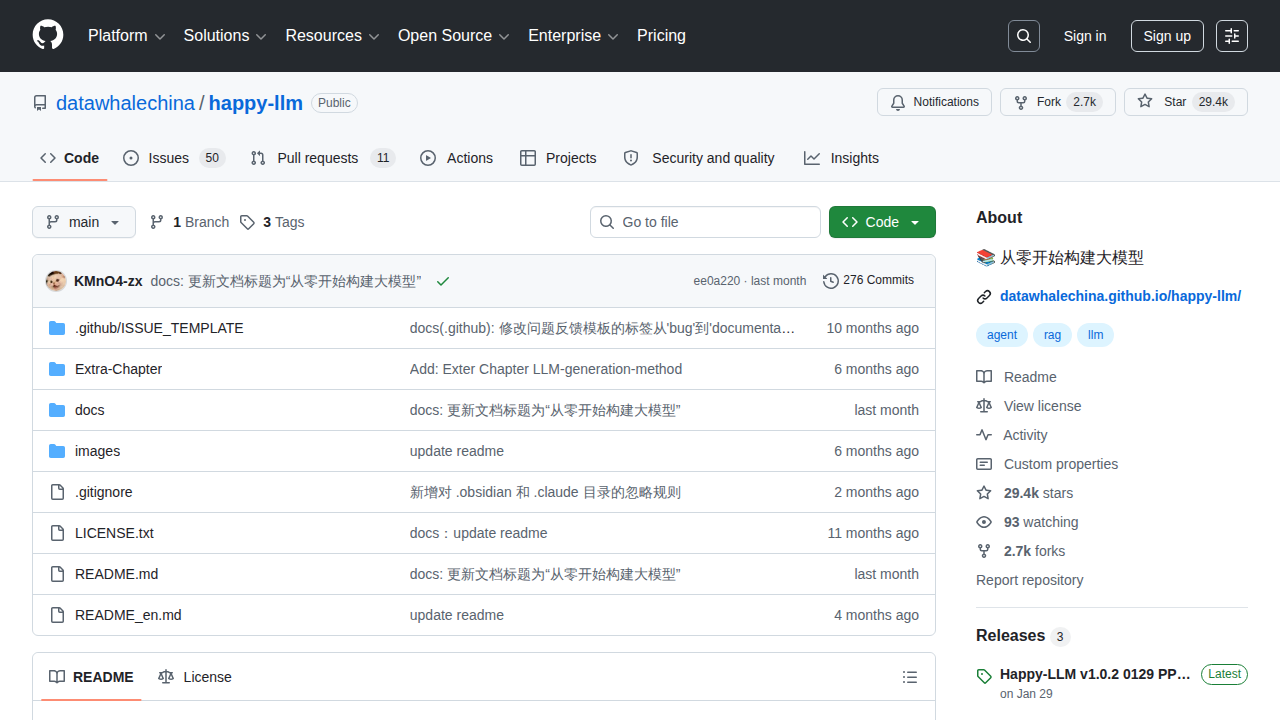Select the Code tab
1280x720 pixels.
pos(70,158)
